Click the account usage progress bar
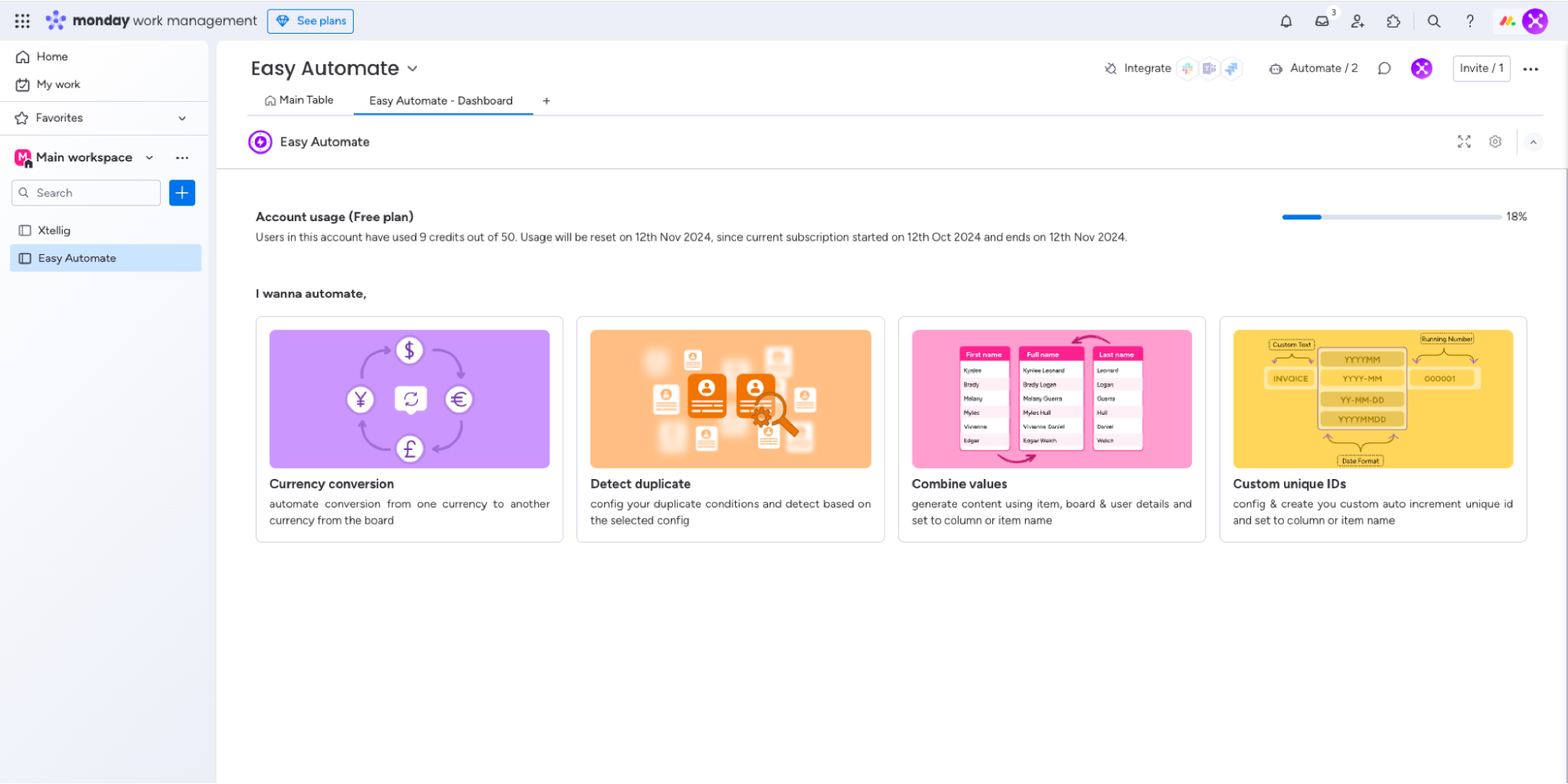This screenshot has width=1568, height=784. click(1391, 217)
